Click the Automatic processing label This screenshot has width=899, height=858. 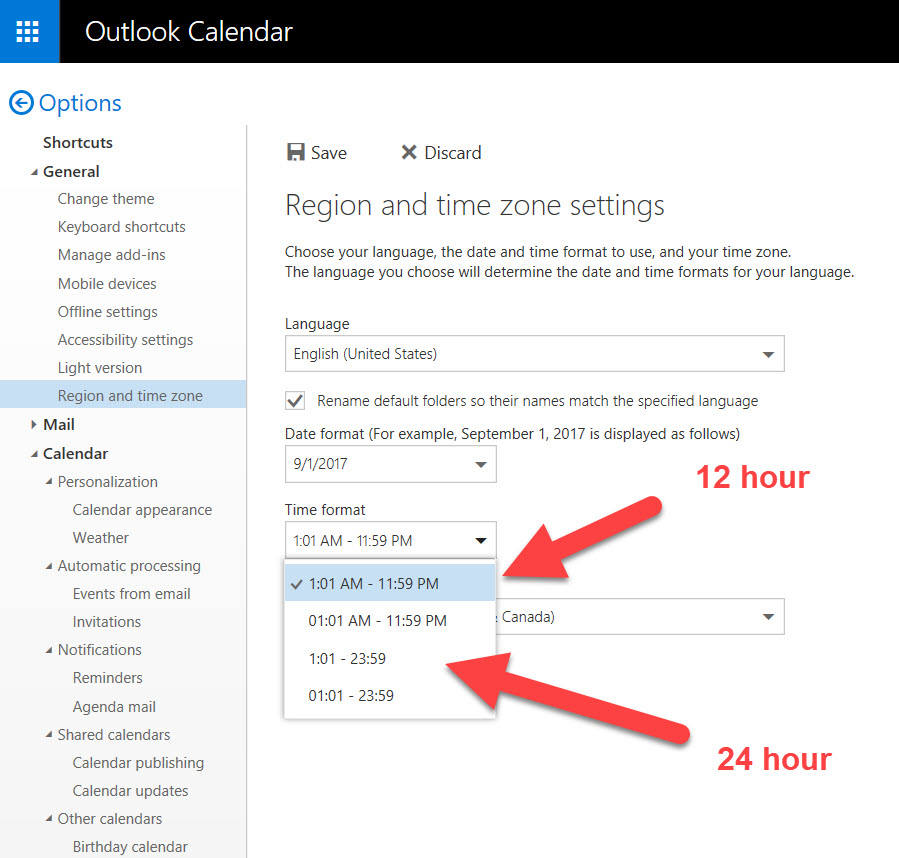coord(129,566)
